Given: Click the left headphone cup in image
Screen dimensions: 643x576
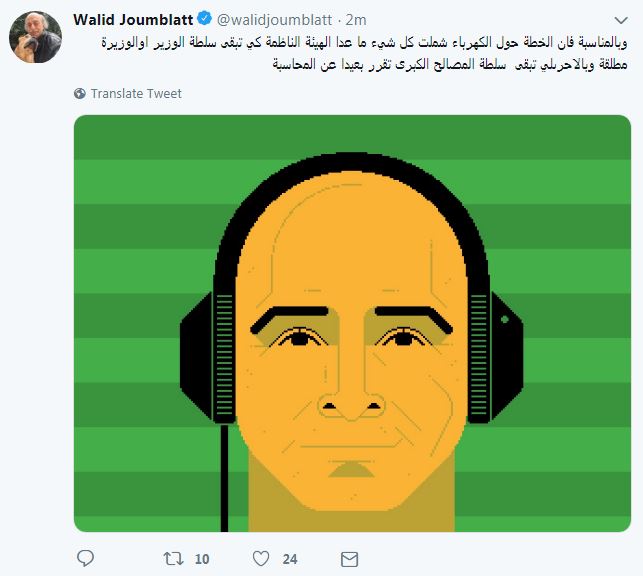Looking at the screenshot, I should 207,358.
